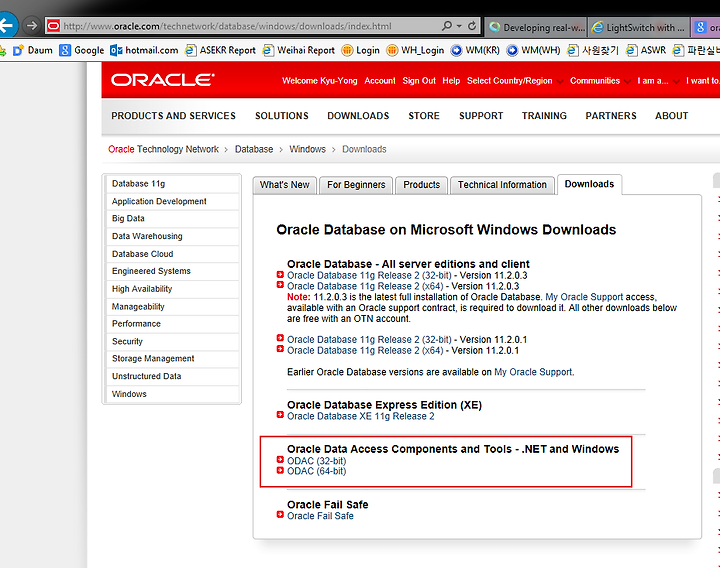Select Security in sidebar
Viewport: 720px width, 568px height.
point(173,342)
